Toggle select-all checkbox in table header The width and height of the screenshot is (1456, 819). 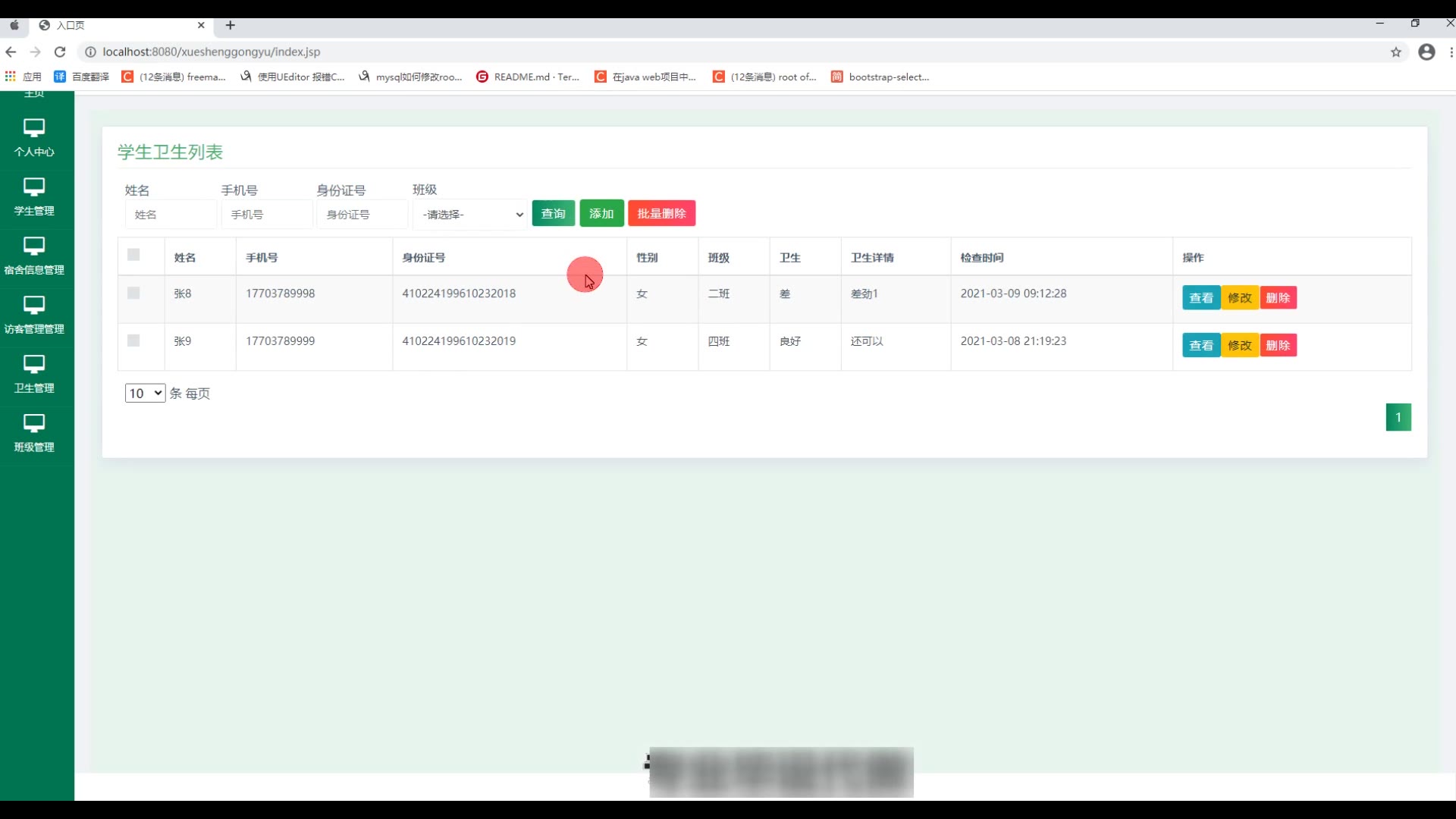pyautogui.click(x=133, y=255)
